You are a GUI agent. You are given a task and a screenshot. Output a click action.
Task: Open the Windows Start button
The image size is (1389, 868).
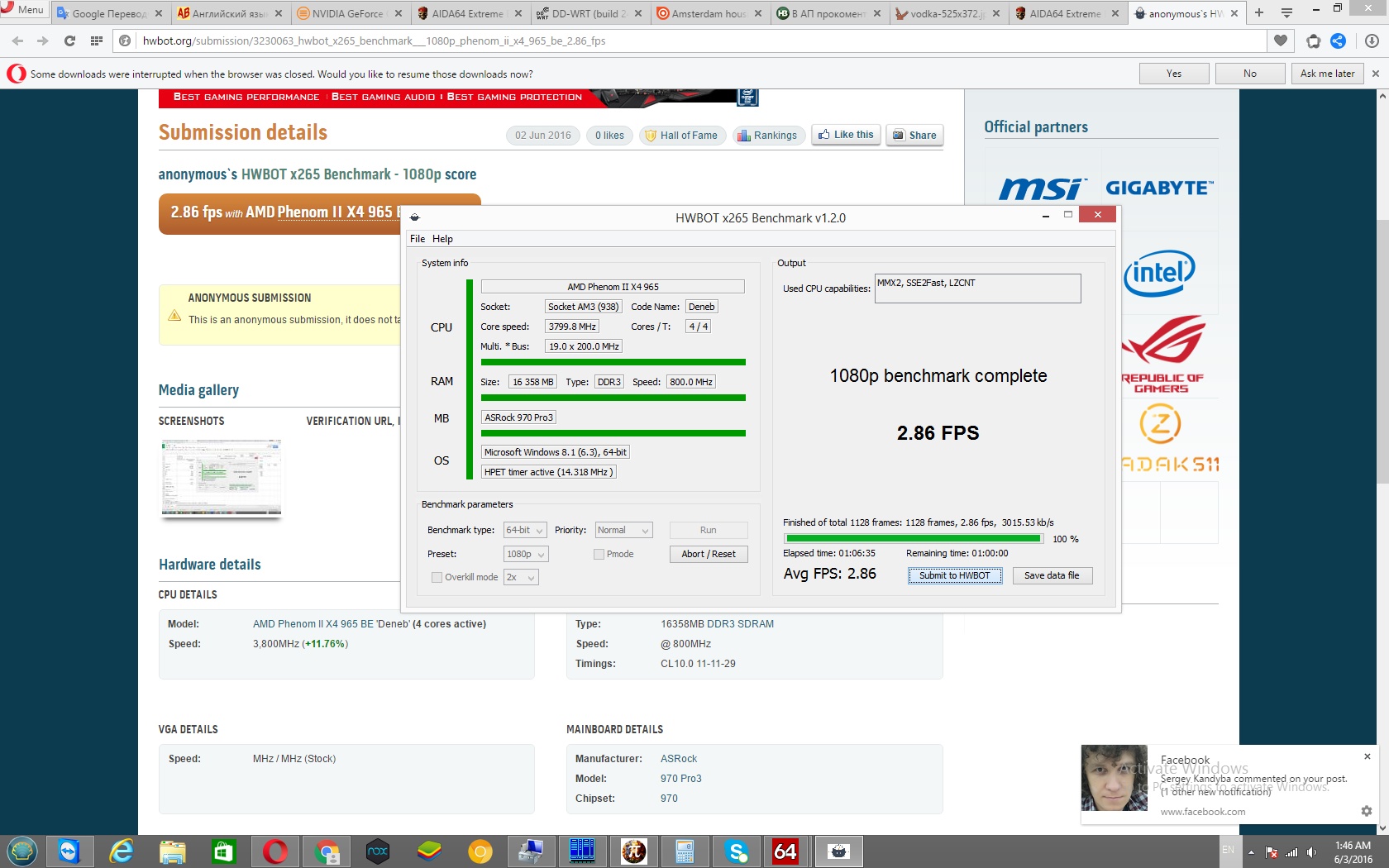coord(22,851)
